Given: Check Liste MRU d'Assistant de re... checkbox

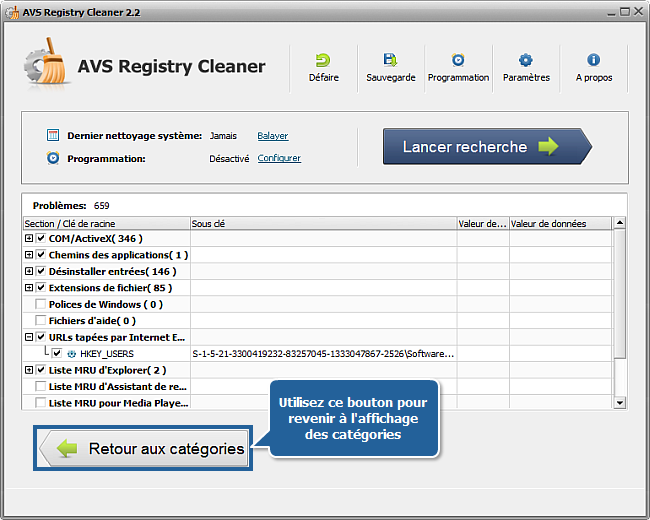Looking at the screenshot, I should coord(41,386).
